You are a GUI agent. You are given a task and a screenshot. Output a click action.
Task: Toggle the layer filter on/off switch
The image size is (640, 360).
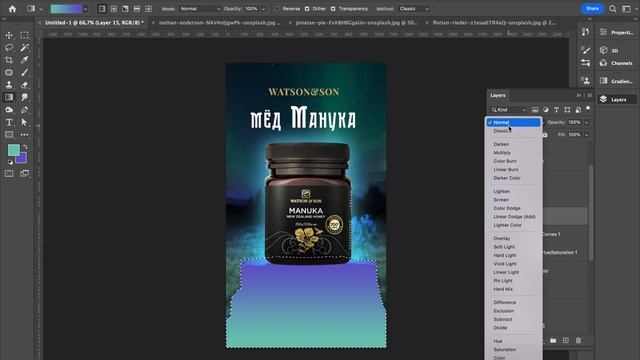(588, 109)
